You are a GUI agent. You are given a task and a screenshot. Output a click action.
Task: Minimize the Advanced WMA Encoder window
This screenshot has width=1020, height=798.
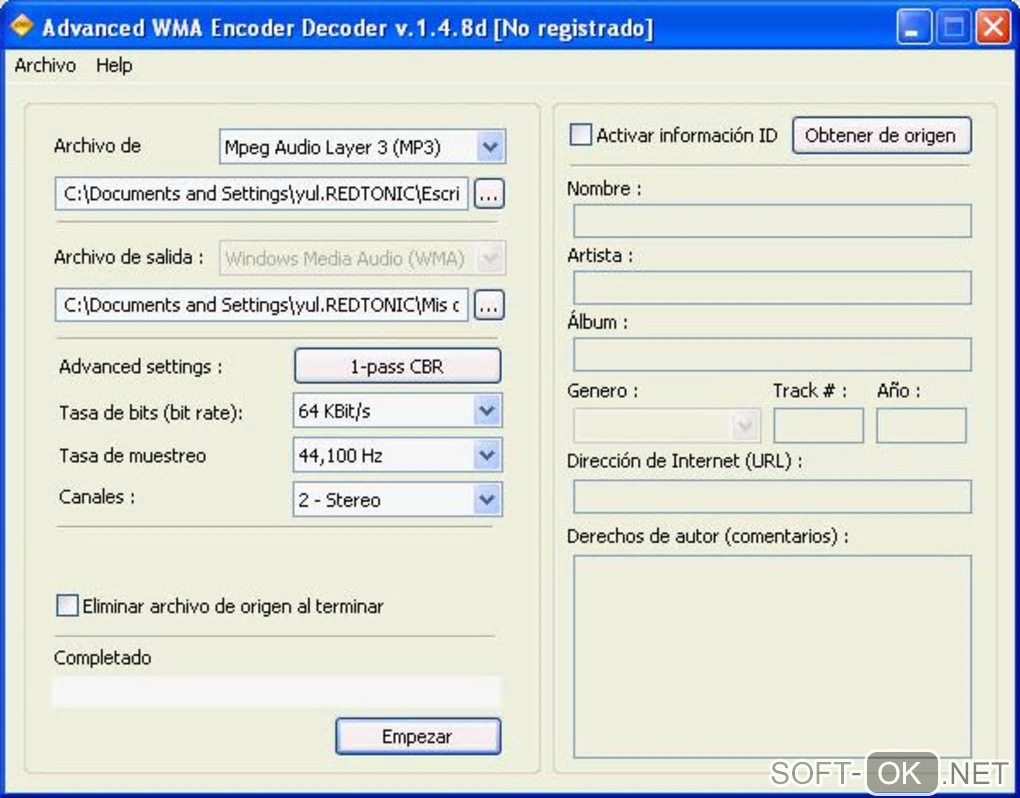click(x=912, y=27)
